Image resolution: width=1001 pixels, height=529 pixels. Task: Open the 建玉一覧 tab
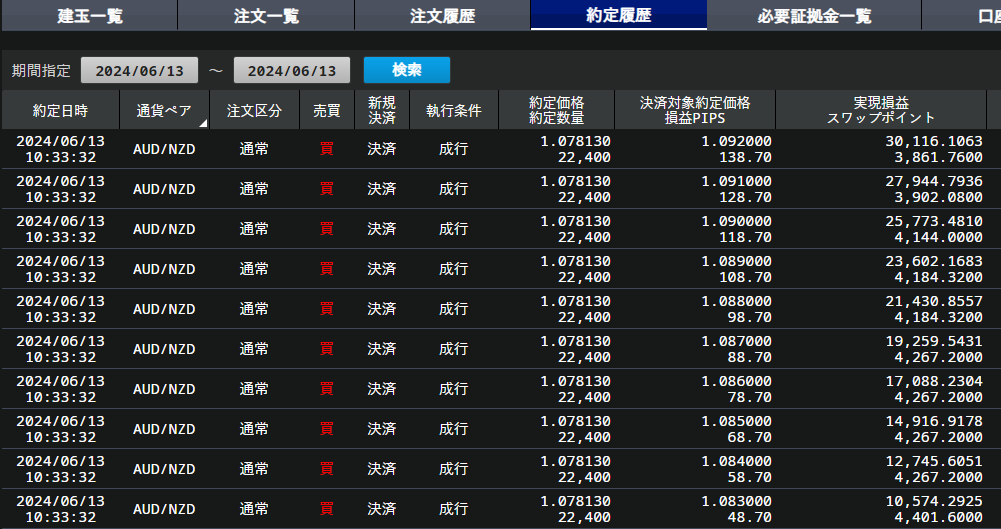[89, 15]
